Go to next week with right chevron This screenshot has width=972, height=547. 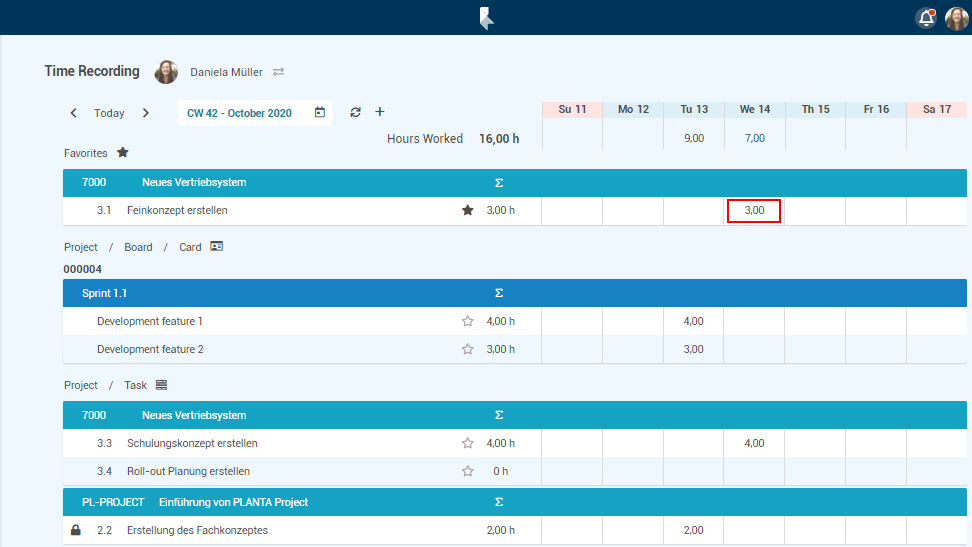[x=146, y=113]
